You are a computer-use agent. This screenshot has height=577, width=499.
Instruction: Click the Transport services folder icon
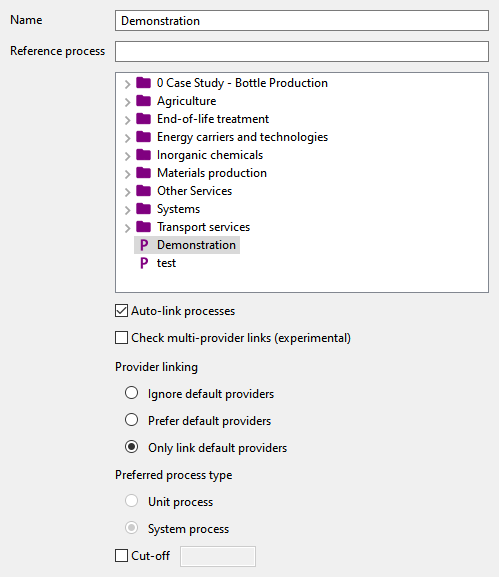click(x=144, y=227)
